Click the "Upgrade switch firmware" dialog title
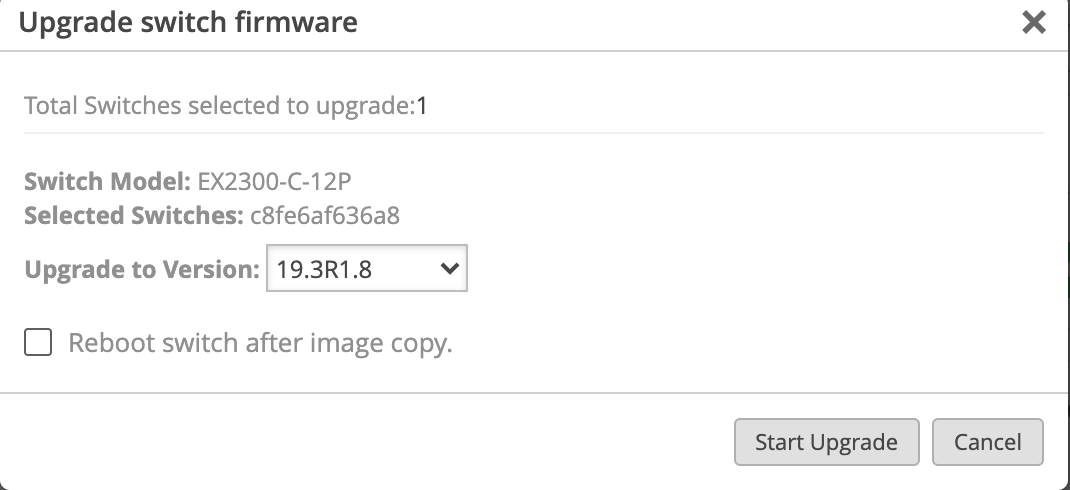1070x490 pixels. [188, 22]
